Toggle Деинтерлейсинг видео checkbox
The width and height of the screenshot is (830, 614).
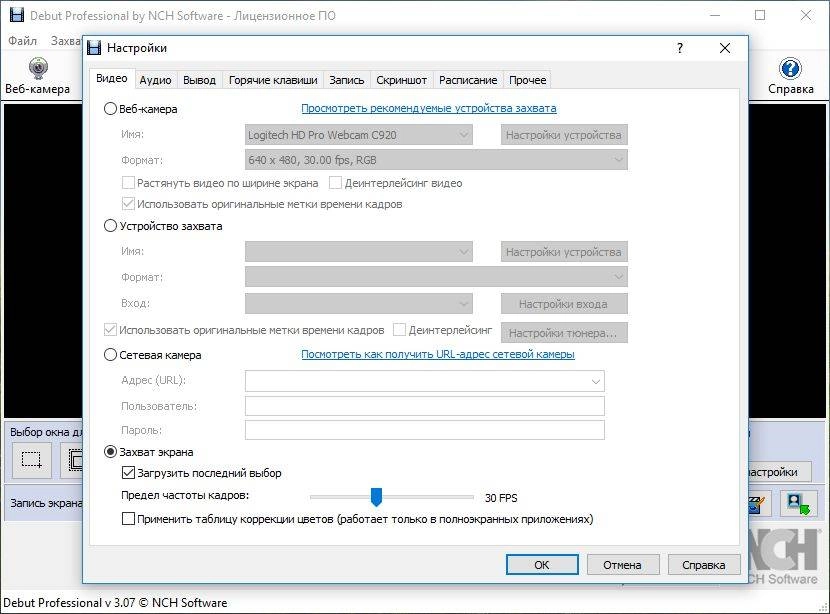335,183
